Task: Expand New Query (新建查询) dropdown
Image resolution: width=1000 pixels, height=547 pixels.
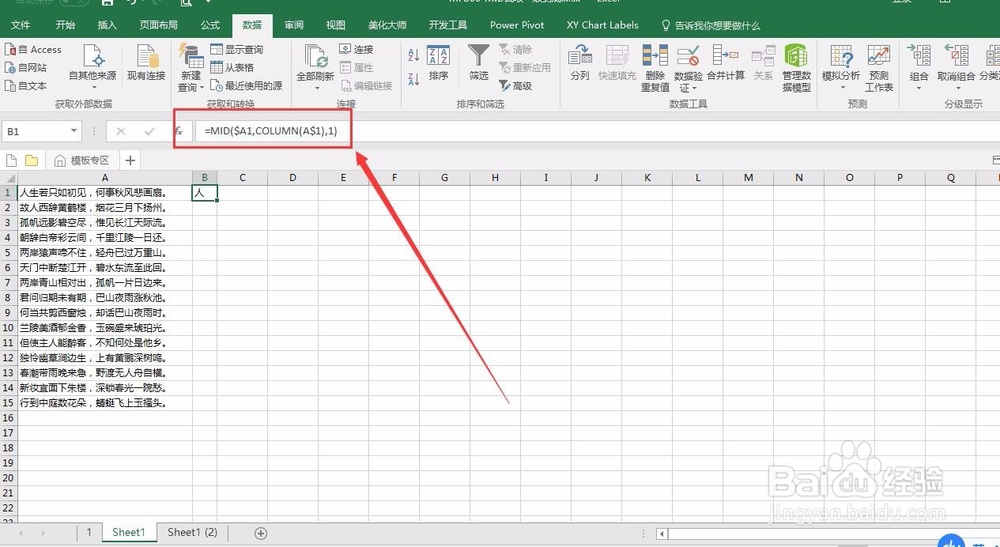Action: point(203,87)
